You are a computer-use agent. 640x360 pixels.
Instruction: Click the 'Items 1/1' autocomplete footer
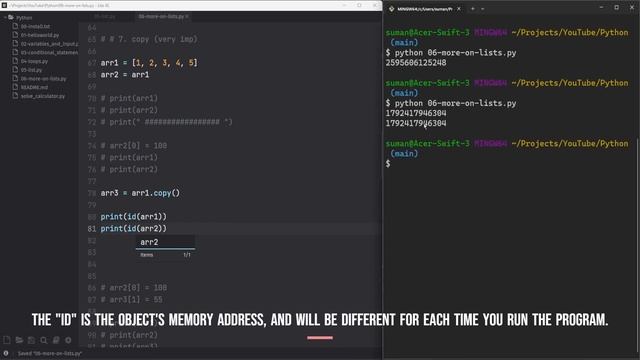(165, 255)
